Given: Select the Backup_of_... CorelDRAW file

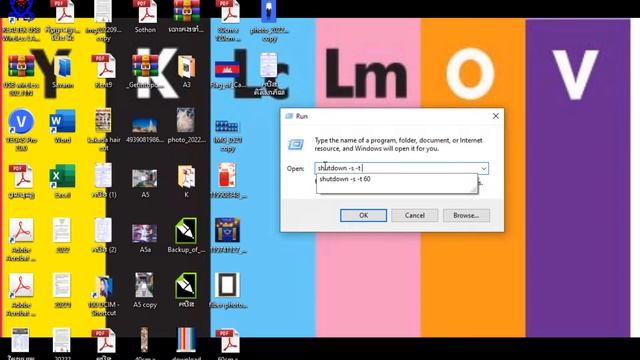Looking at the screenshot, I should click(x=187, y=236).
